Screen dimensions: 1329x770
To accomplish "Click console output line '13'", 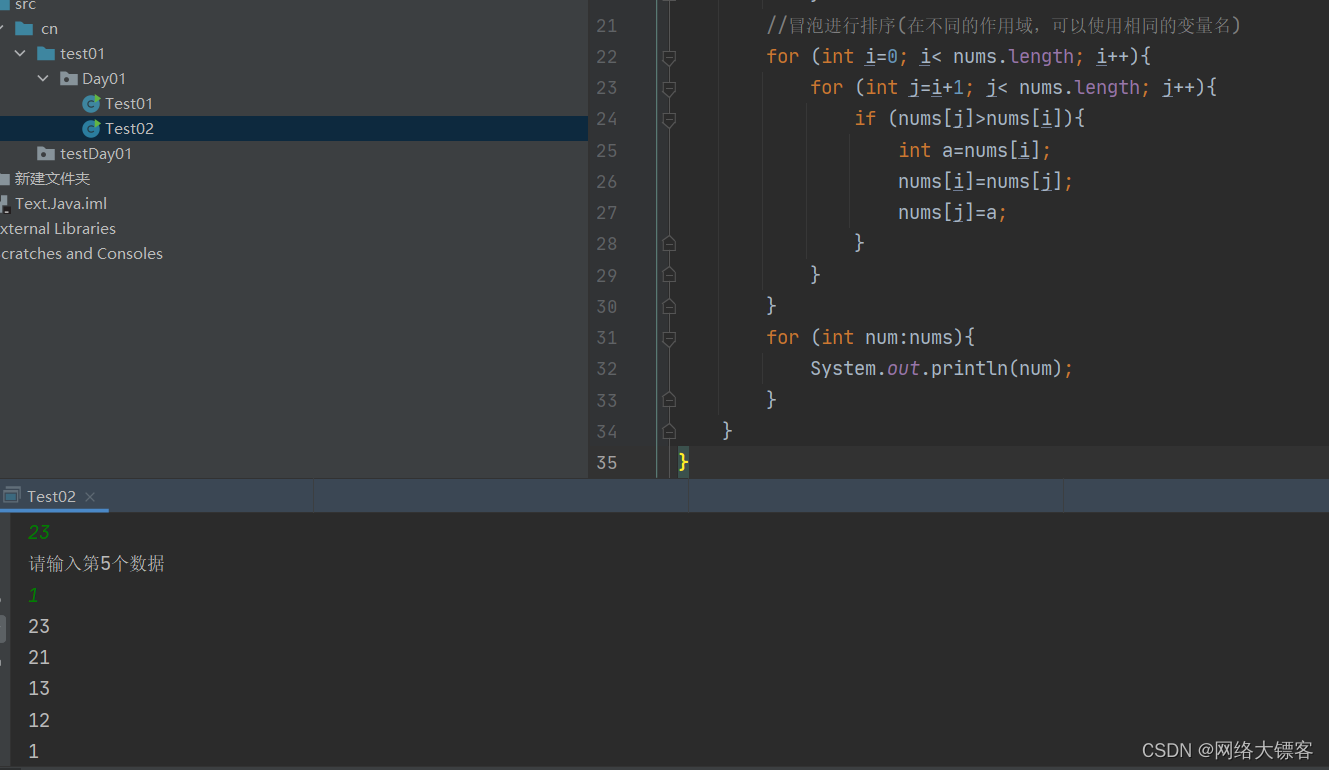I will click(x=39, y=688).
